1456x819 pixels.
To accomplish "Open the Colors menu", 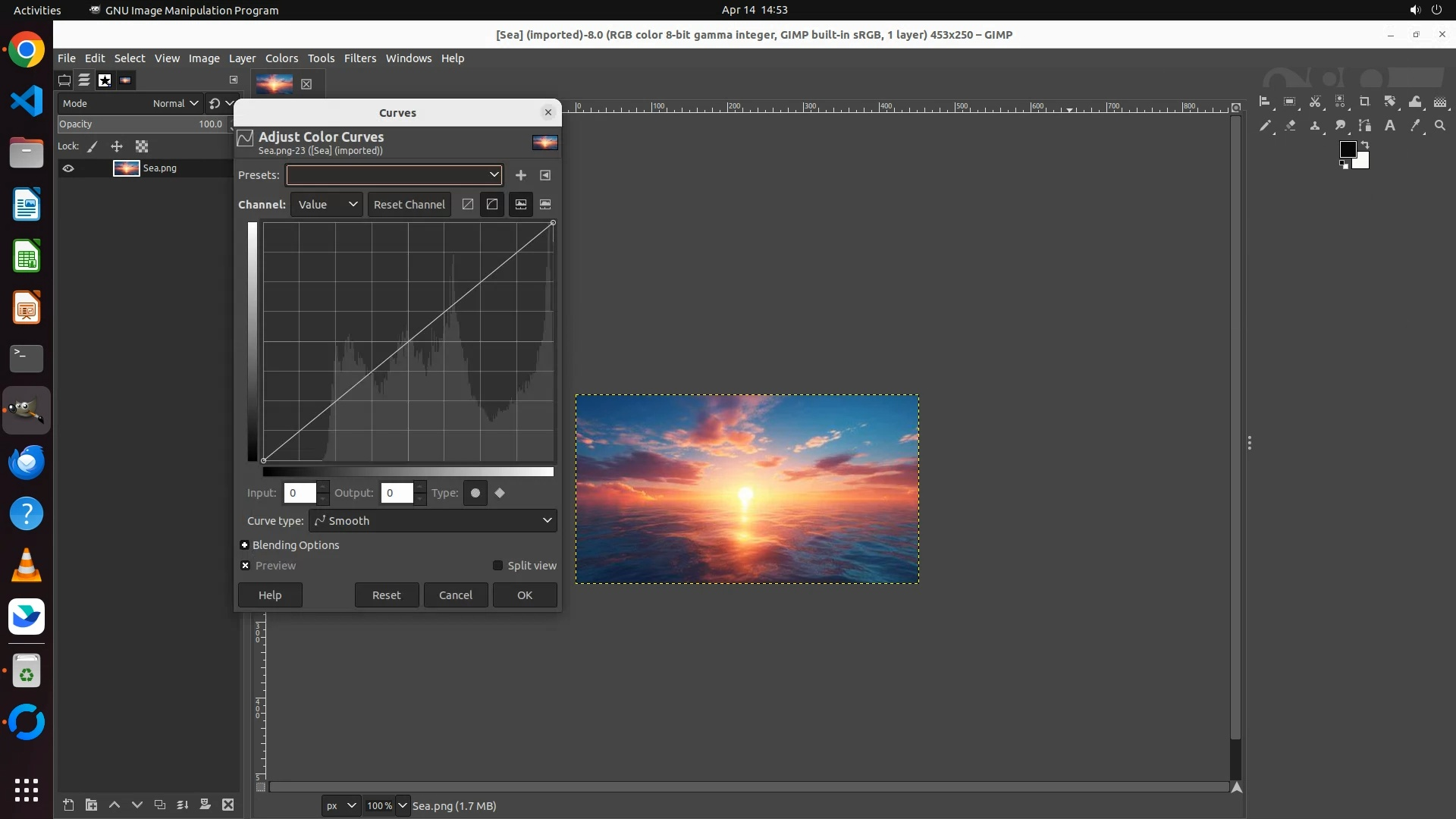I will (x=281, y=58).
